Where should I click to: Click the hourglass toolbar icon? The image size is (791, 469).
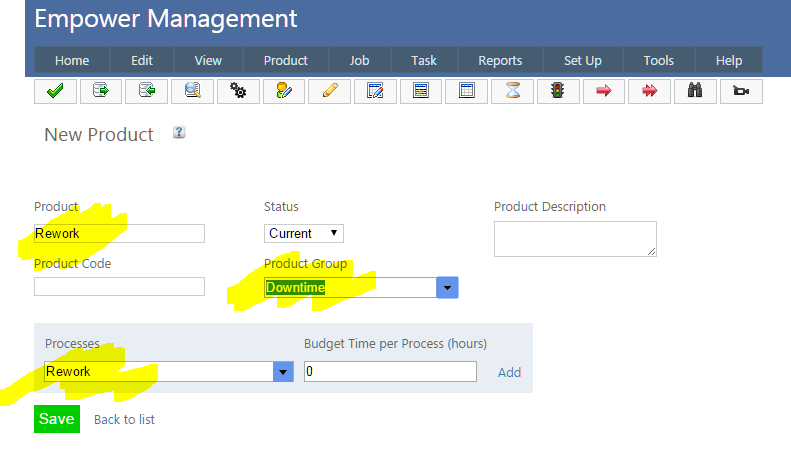tap(512, 91)
